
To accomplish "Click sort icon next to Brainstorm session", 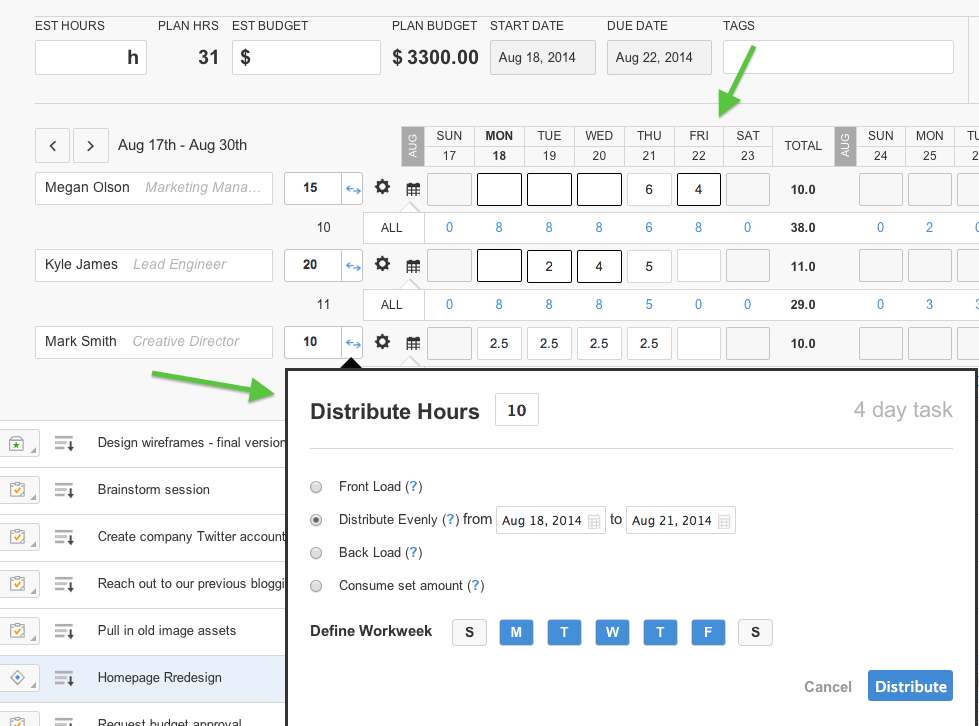I will [64, 490].
